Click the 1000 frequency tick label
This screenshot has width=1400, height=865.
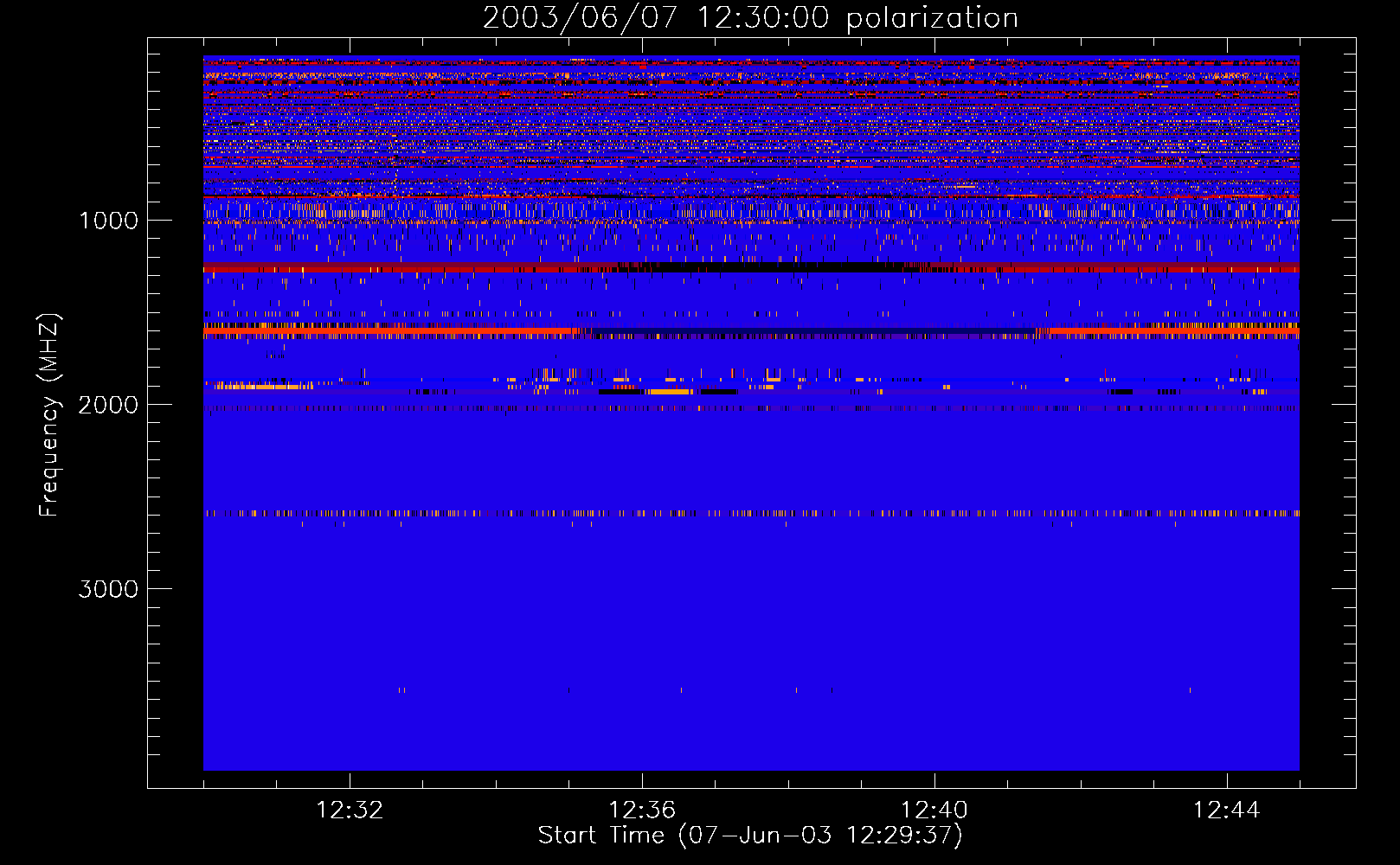click(108, 221)
